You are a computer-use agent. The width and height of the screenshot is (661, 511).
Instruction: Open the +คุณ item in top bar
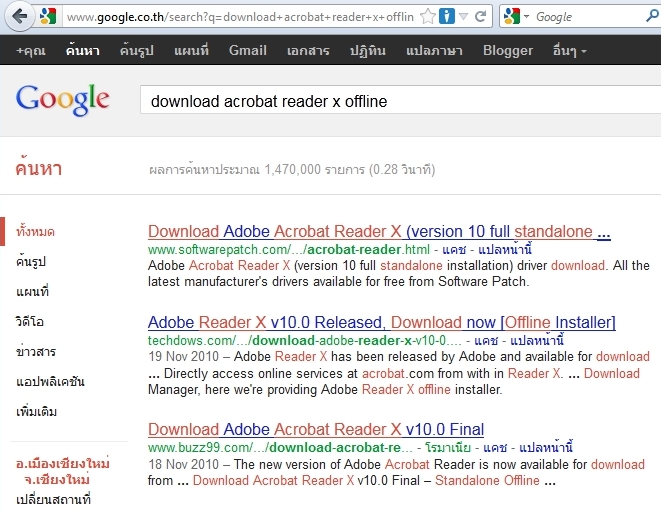pos(31,51)
